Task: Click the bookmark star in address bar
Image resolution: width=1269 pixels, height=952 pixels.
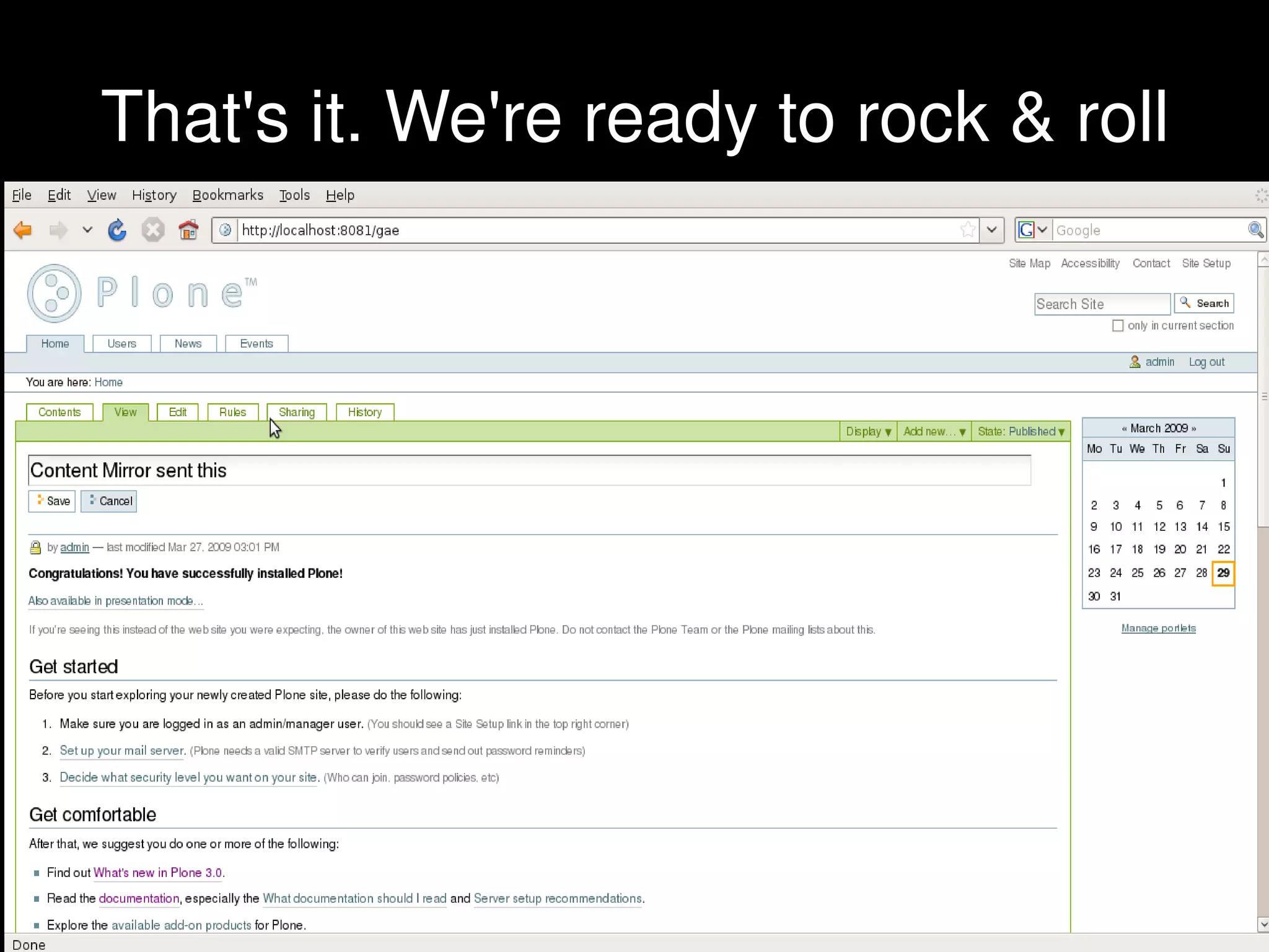Action: tap(967, 230)
